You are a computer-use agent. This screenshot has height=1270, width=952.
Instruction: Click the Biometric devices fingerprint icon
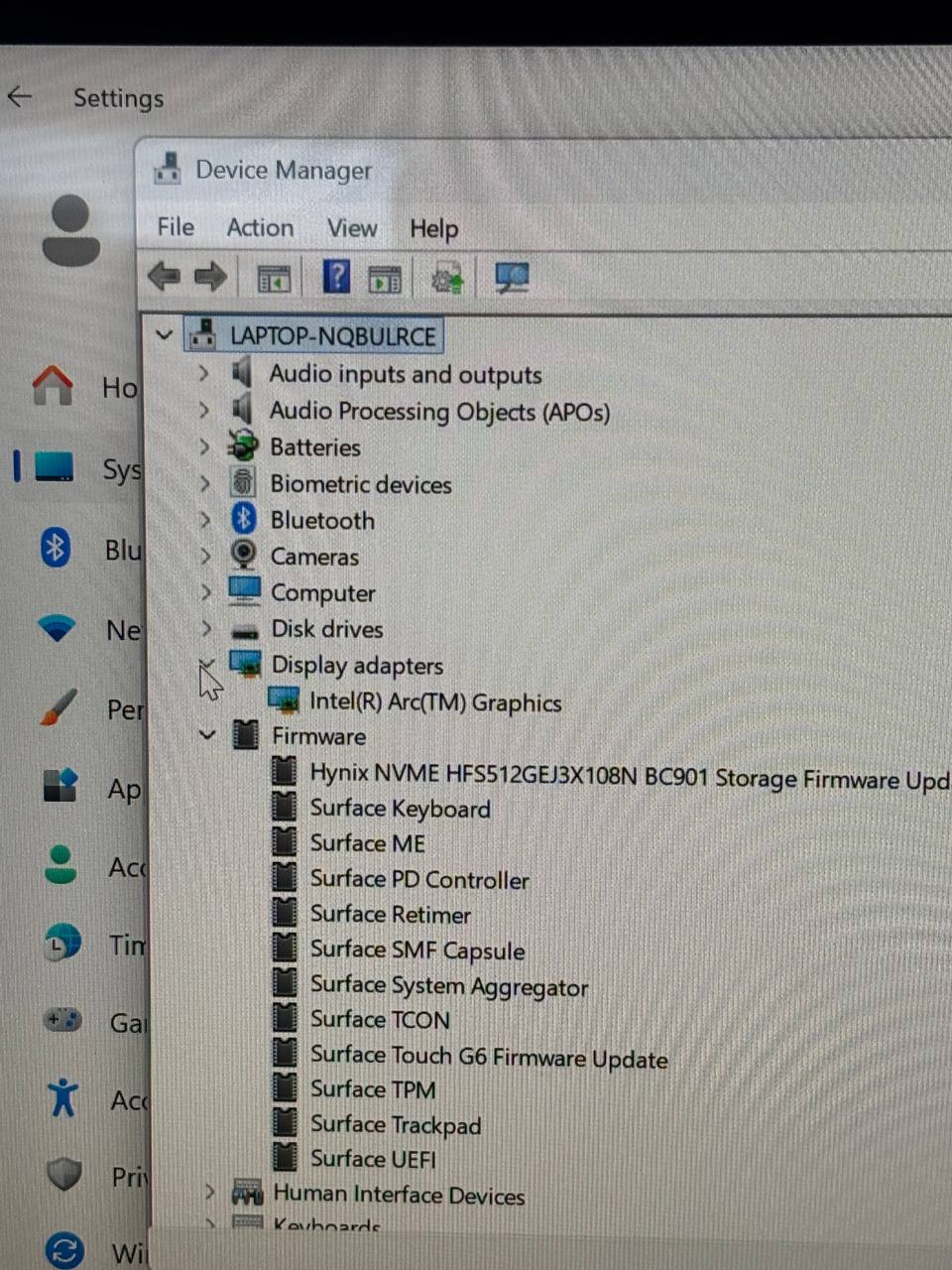point(243,483)
